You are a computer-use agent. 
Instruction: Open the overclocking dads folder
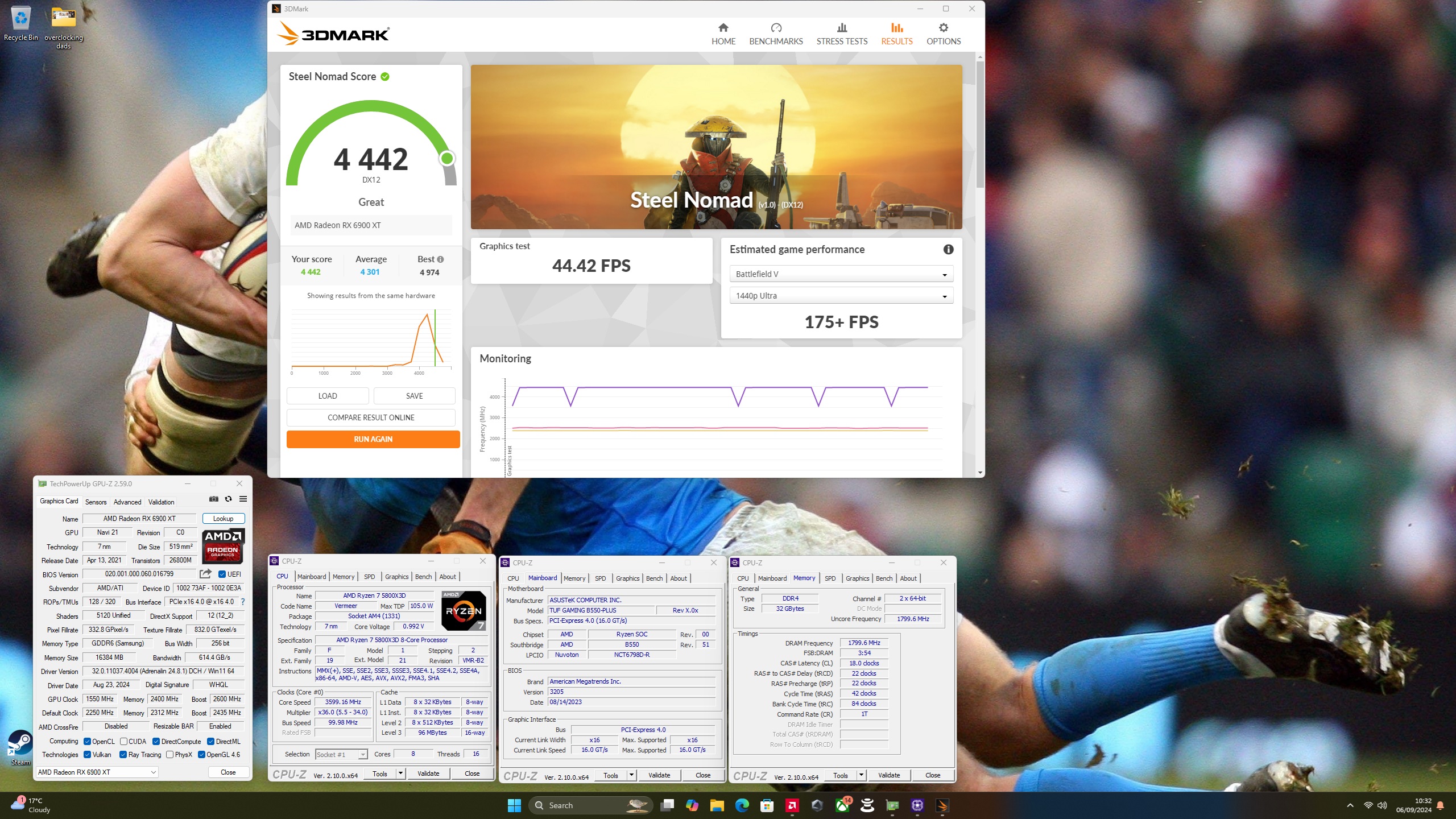(64, 27)
